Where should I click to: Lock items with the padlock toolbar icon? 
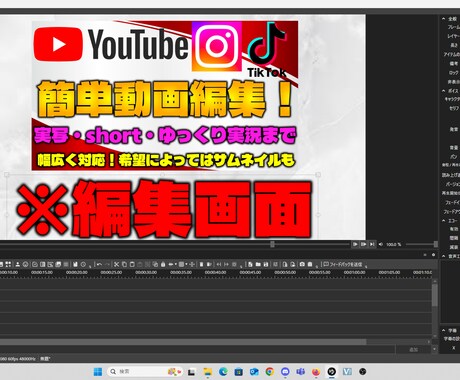coord(163,264)
